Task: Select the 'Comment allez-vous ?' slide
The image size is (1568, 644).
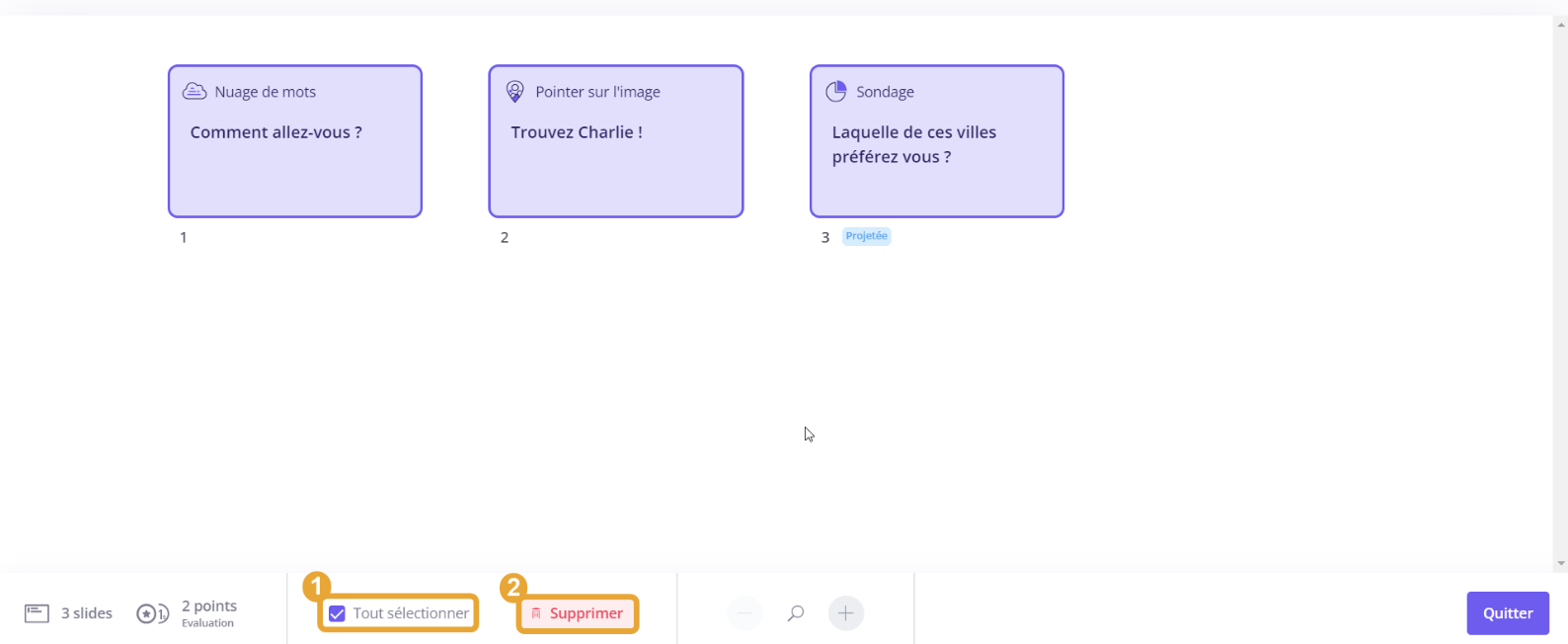Action: pyautogui.click(x=295, y=141)
